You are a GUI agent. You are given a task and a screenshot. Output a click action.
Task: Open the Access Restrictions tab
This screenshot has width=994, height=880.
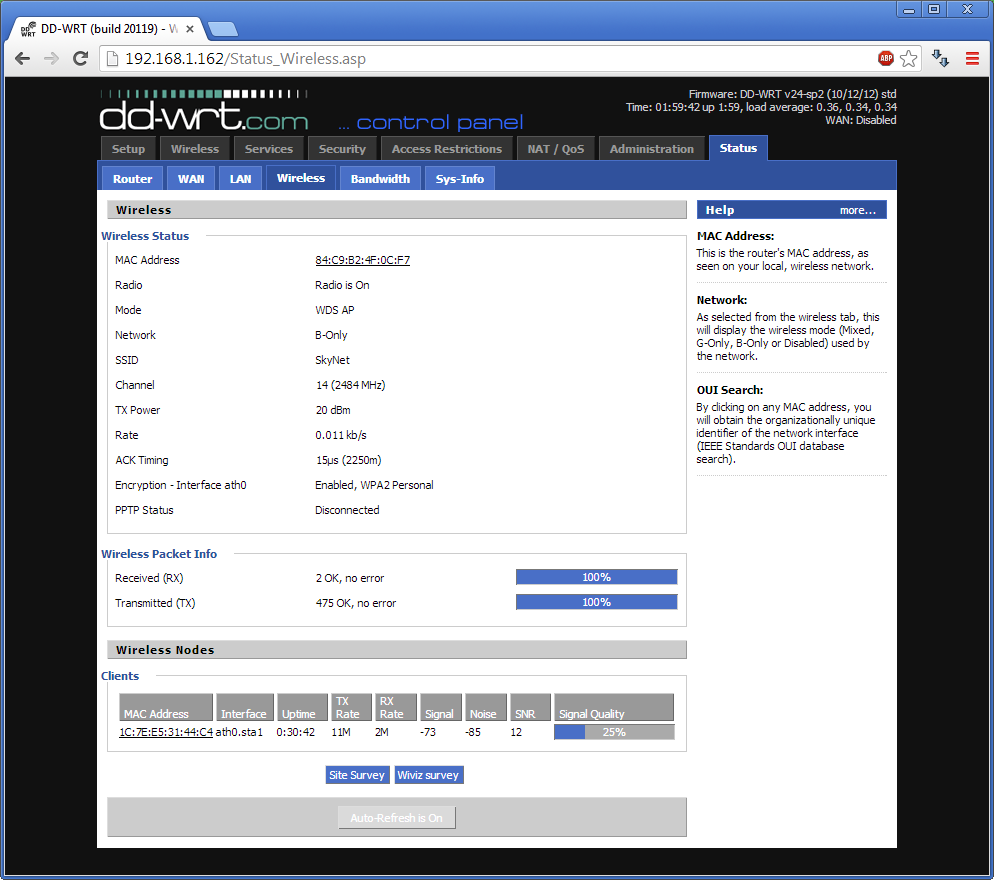click(447, 149)
